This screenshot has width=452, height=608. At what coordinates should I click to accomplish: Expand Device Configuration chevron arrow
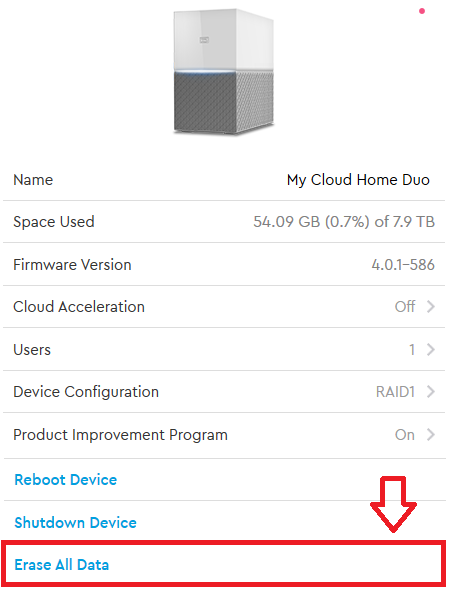pyautogui.click(x=430, y=392)
